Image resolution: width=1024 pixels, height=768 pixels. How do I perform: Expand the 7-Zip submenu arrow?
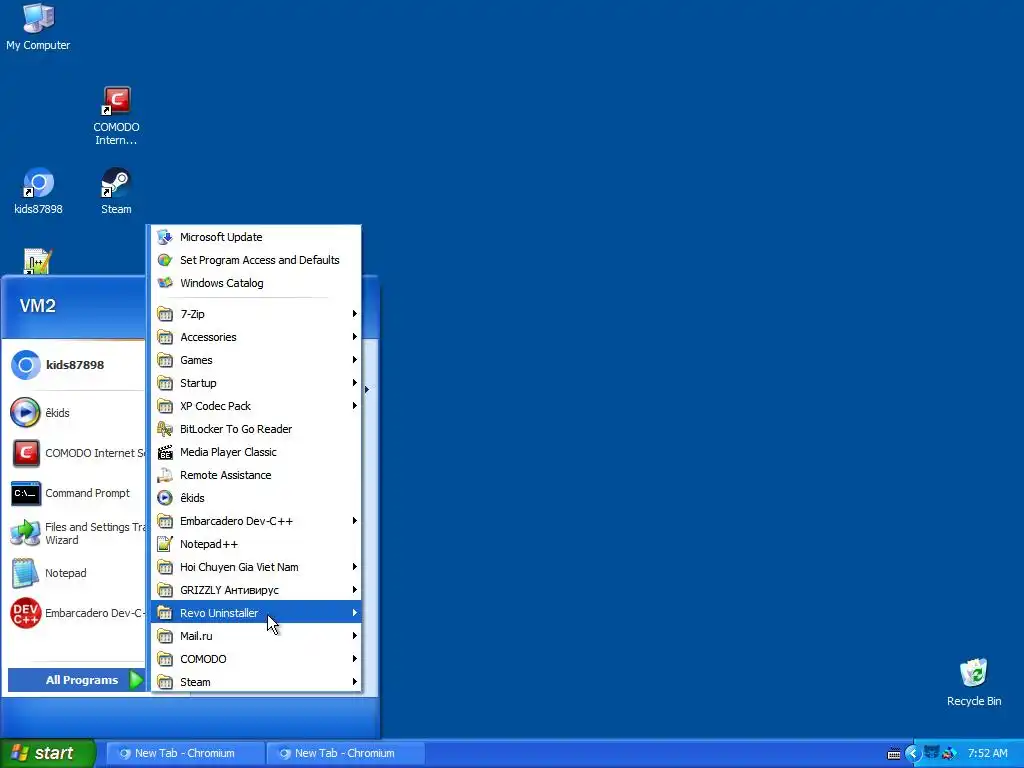coord(355,314)
